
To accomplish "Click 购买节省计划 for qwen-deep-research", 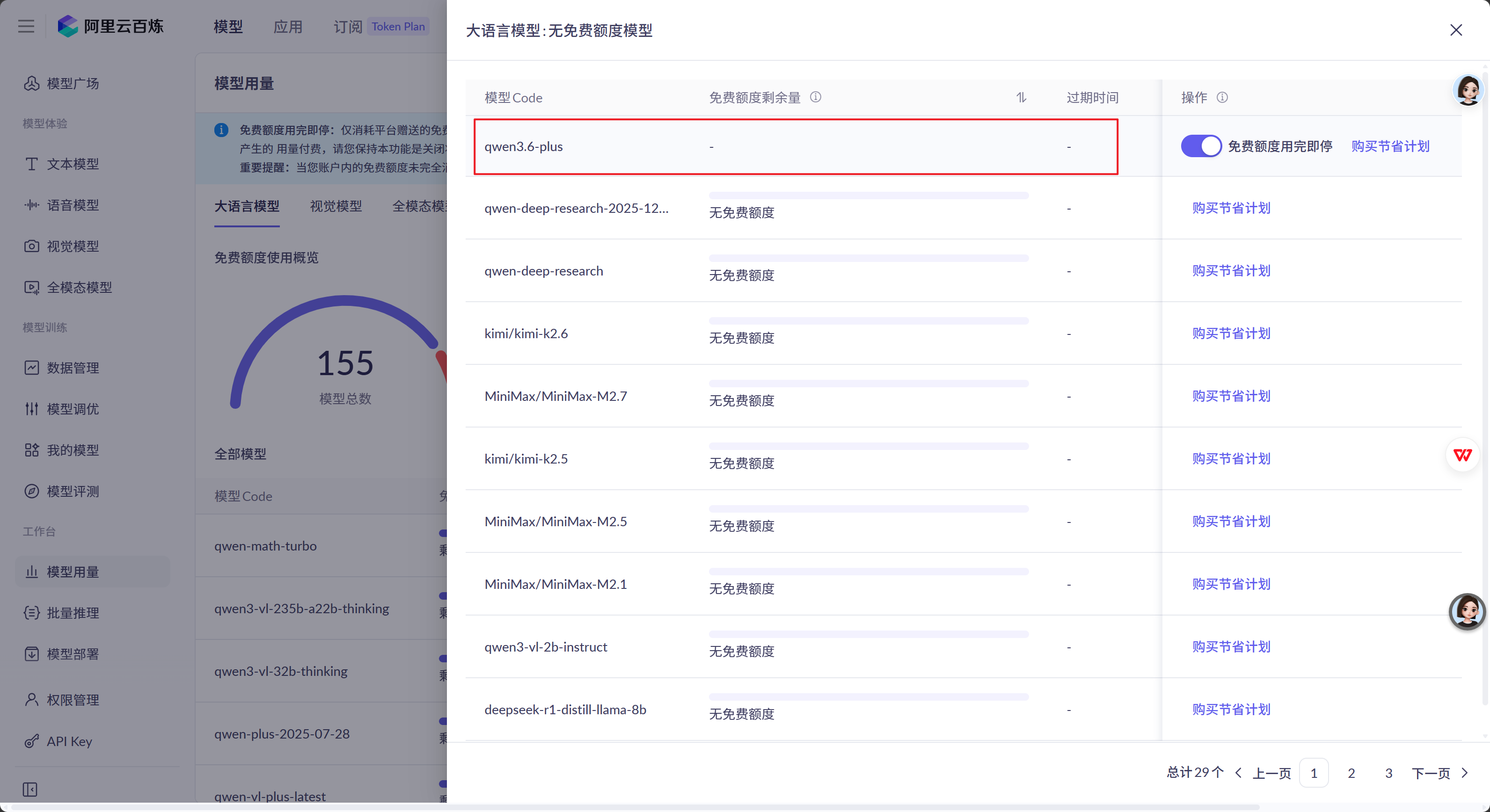I will point(1231,270).
